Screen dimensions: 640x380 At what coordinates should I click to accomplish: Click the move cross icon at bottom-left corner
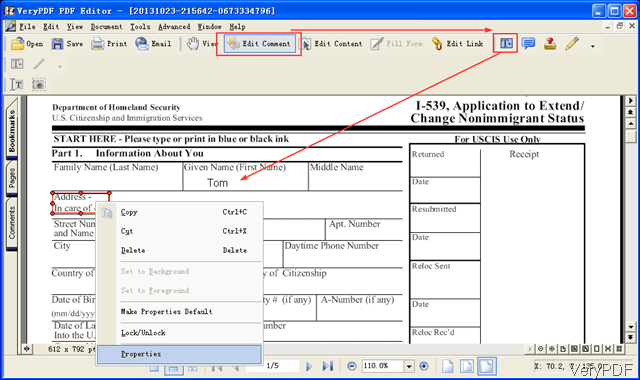pyautogui.click(x=27, y=349)
